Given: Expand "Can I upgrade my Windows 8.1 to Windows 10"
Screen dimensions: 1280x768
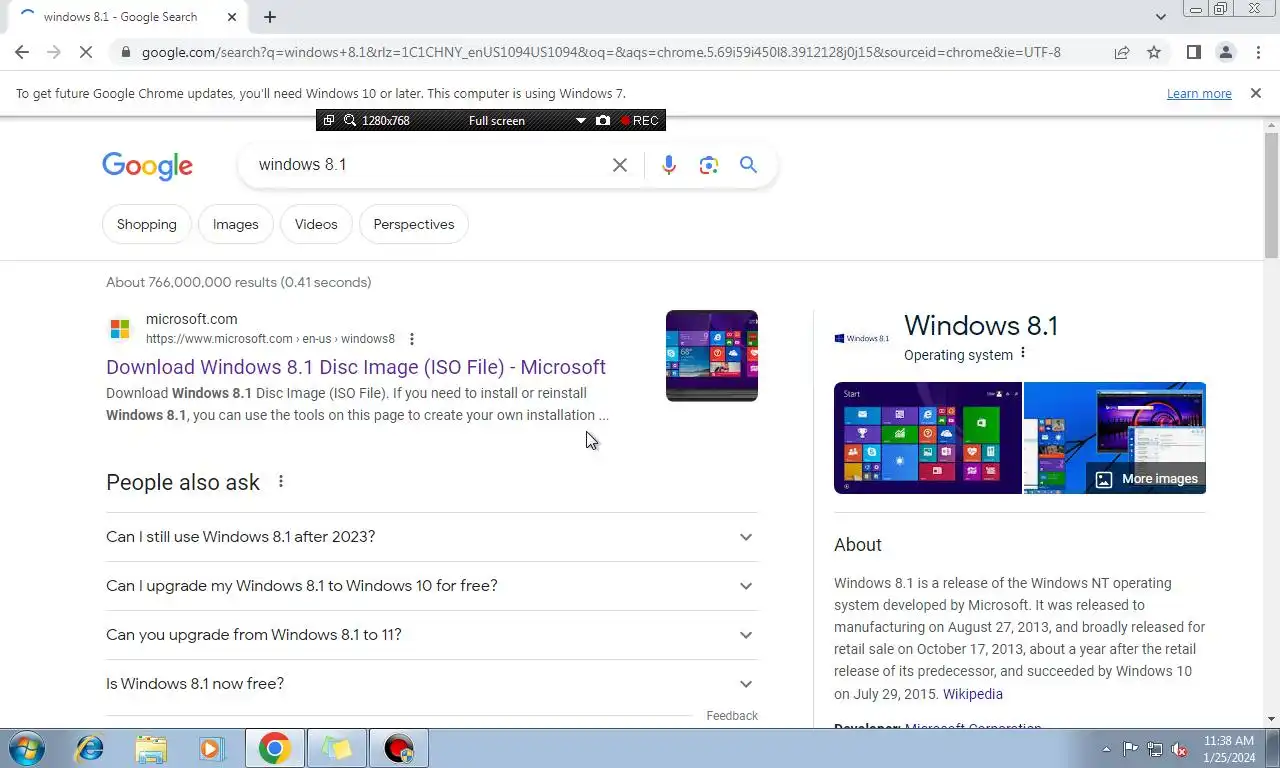Looking at the screenshot, I should coord(432,586).
